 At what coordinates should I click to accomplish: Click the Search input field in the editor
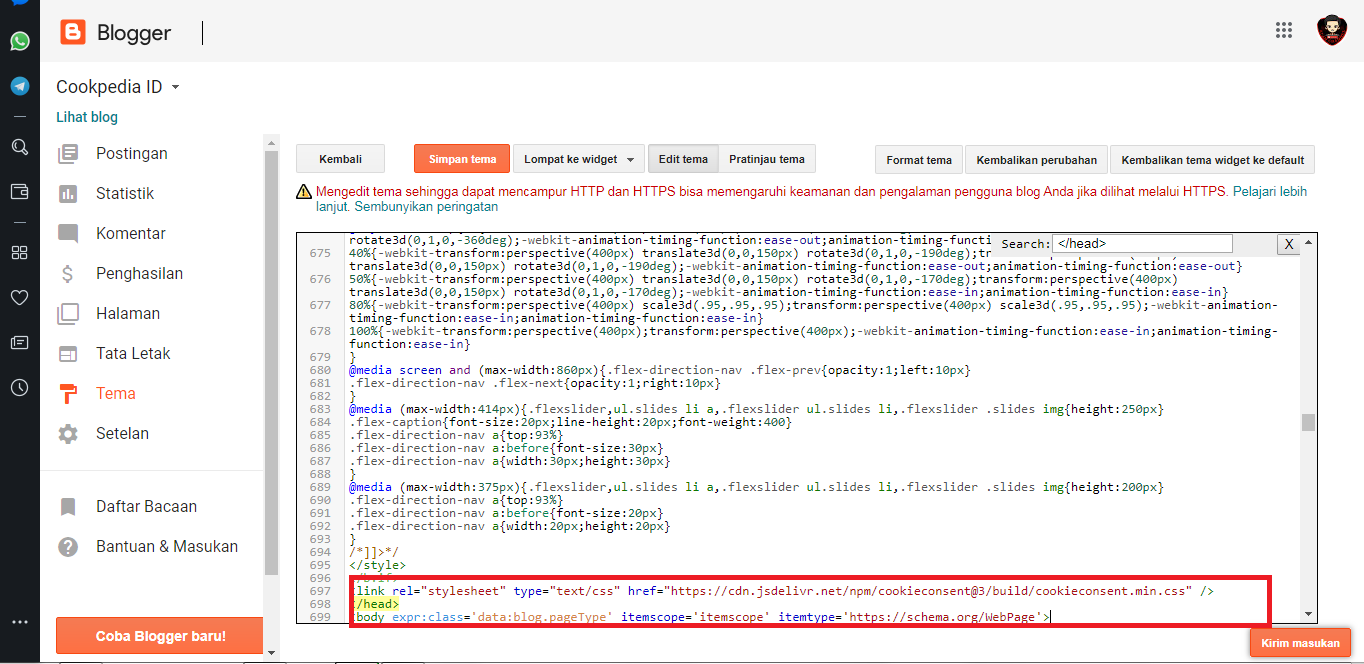[x=1142, y=244]
